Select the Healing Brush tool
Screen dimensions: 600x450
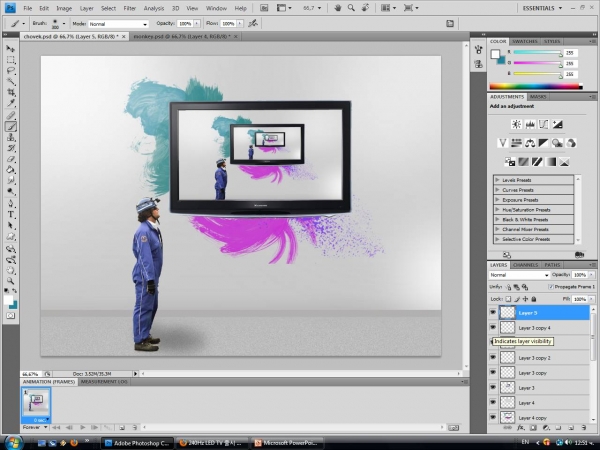point(11,115)
